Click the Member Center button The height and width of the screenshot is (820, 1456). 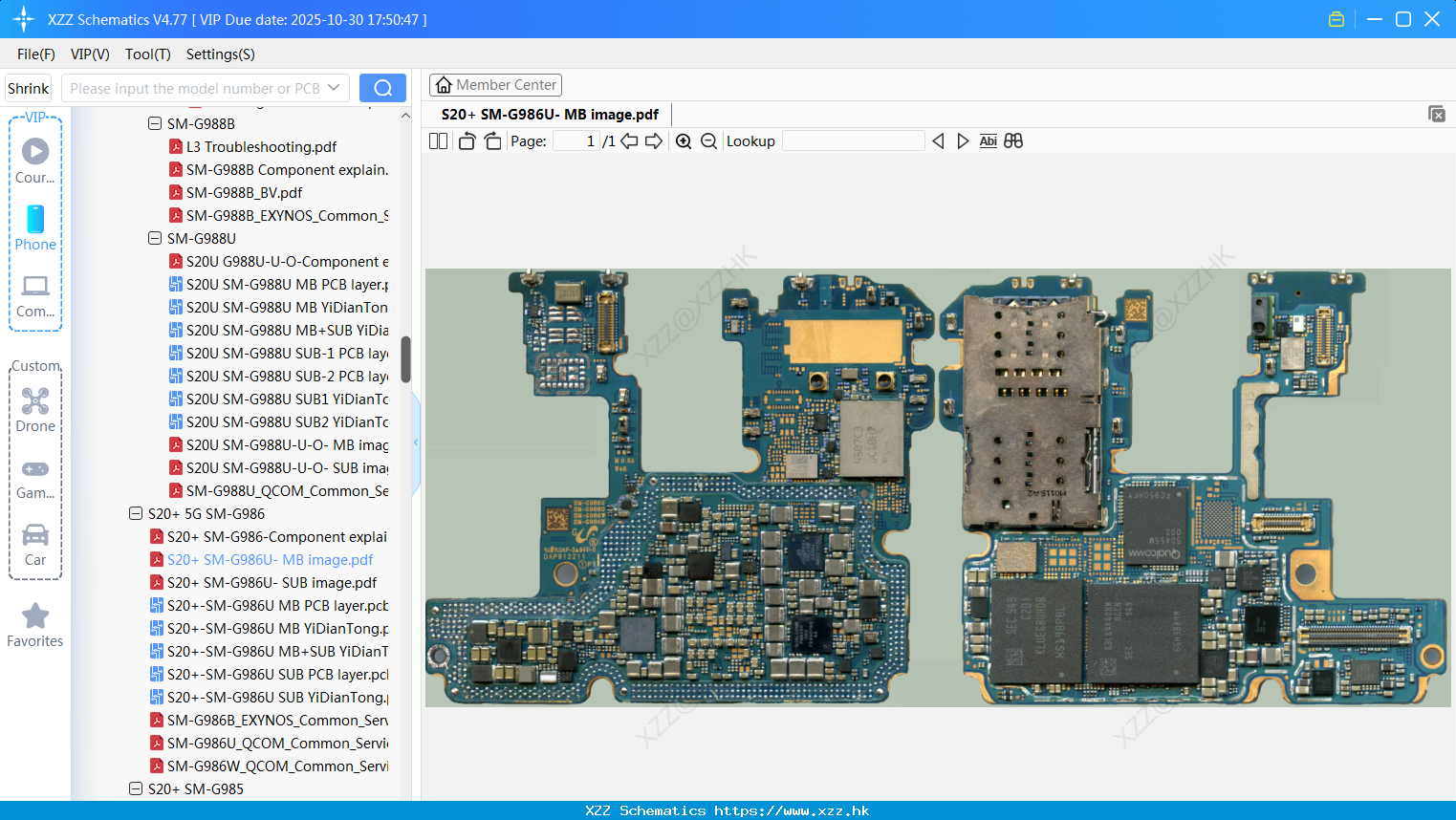click(x=495, y=85)
